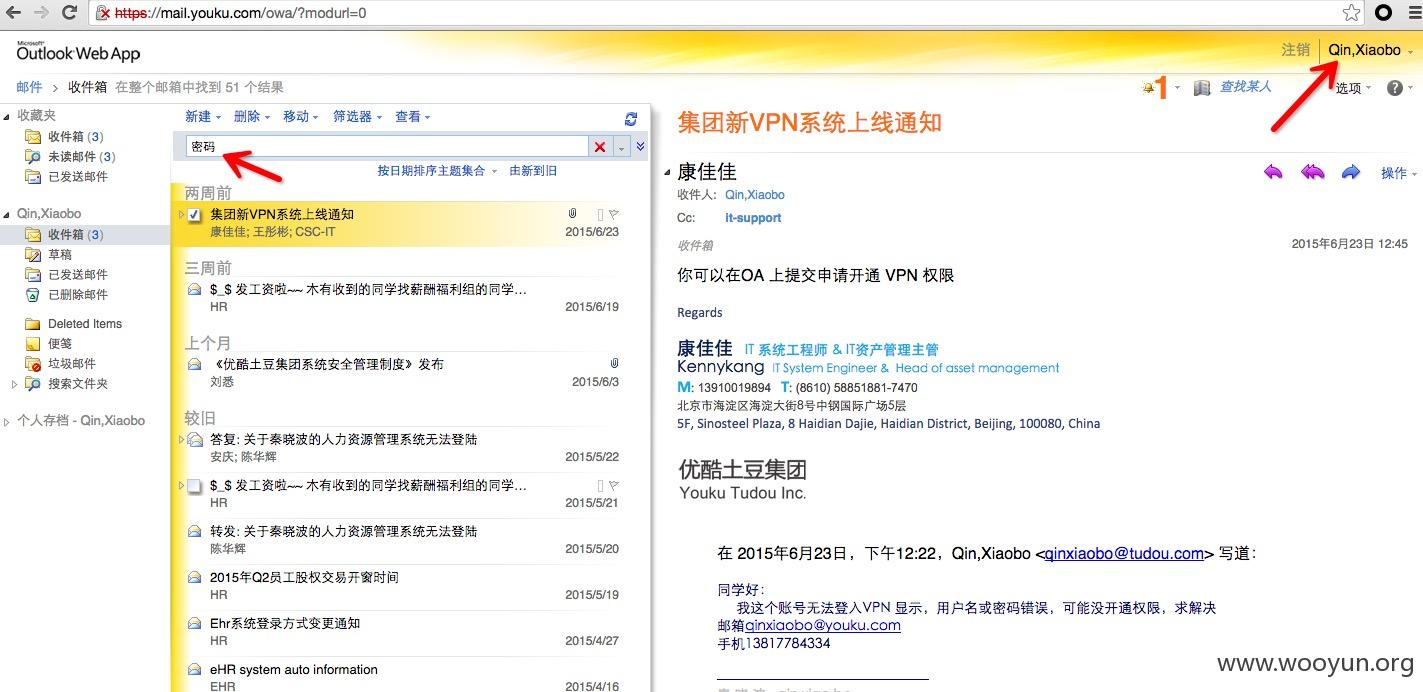Click the search box containing 密码

coord(387,147)
